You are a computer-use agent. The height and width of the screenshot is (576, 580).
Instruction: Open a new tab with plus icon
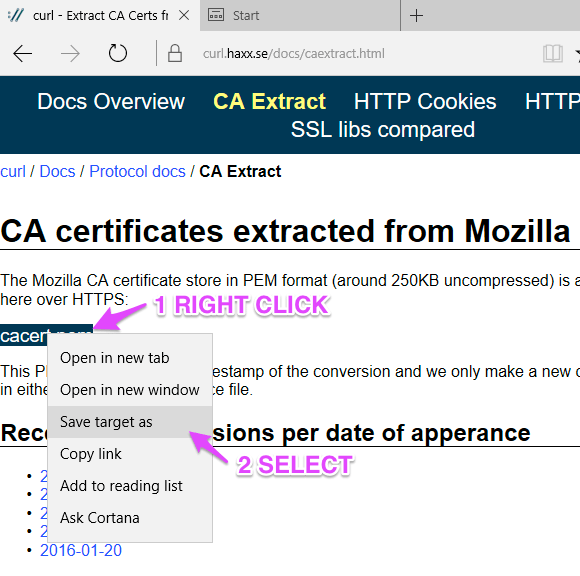[x=416, y=16]
